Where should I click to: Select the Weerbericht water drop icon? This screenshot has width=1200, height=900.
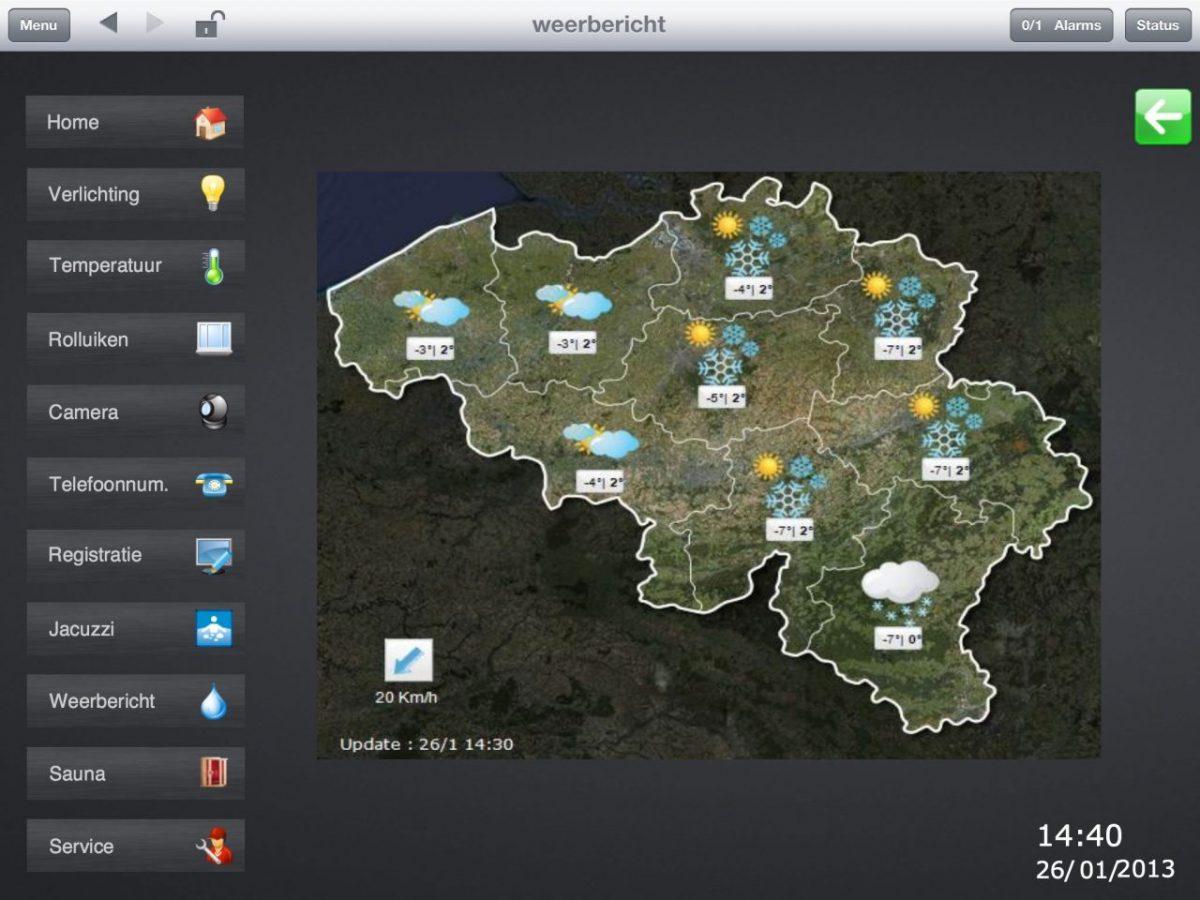[x=213, y=701]
